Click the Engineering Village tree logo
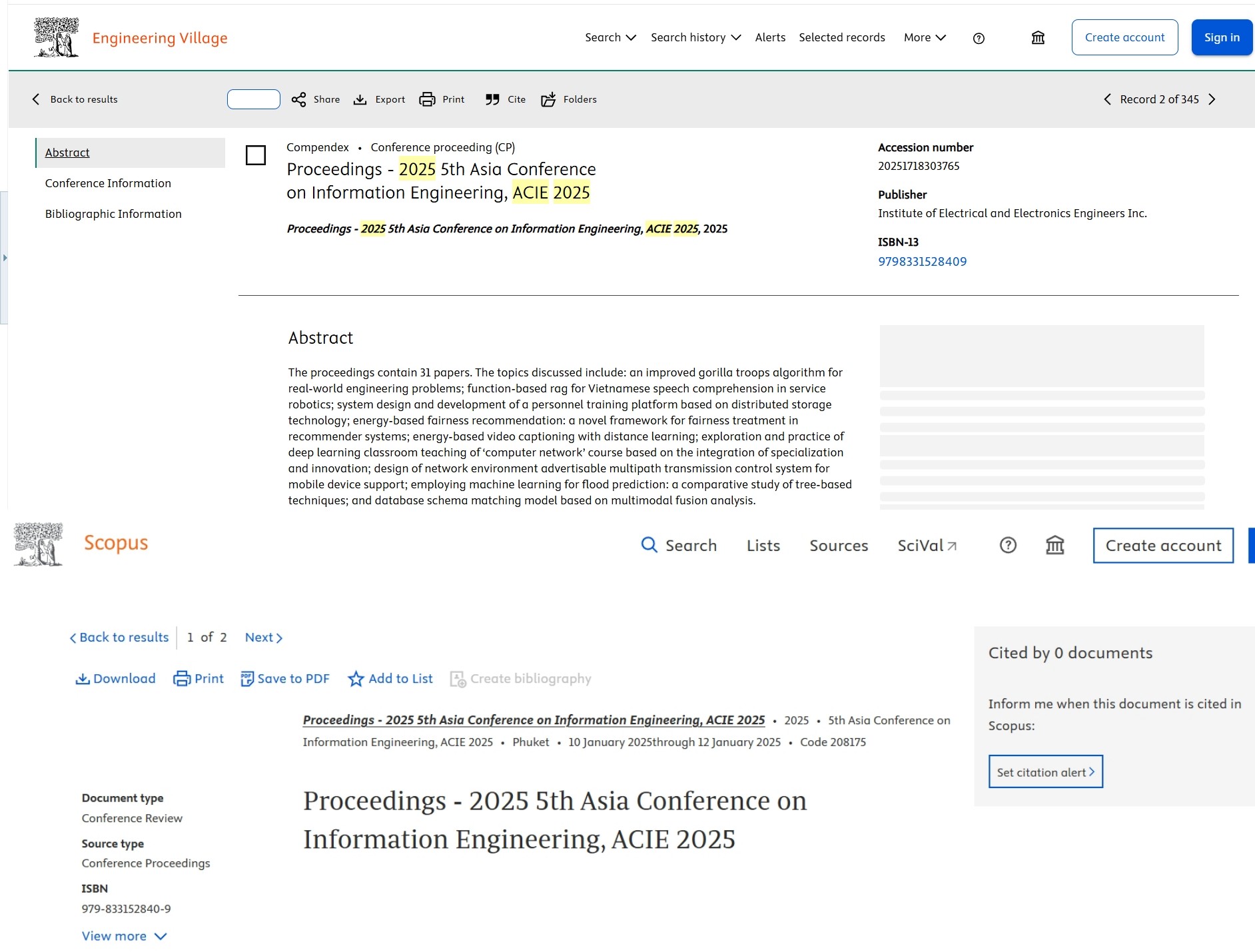1255x952 pixels. 57,37
